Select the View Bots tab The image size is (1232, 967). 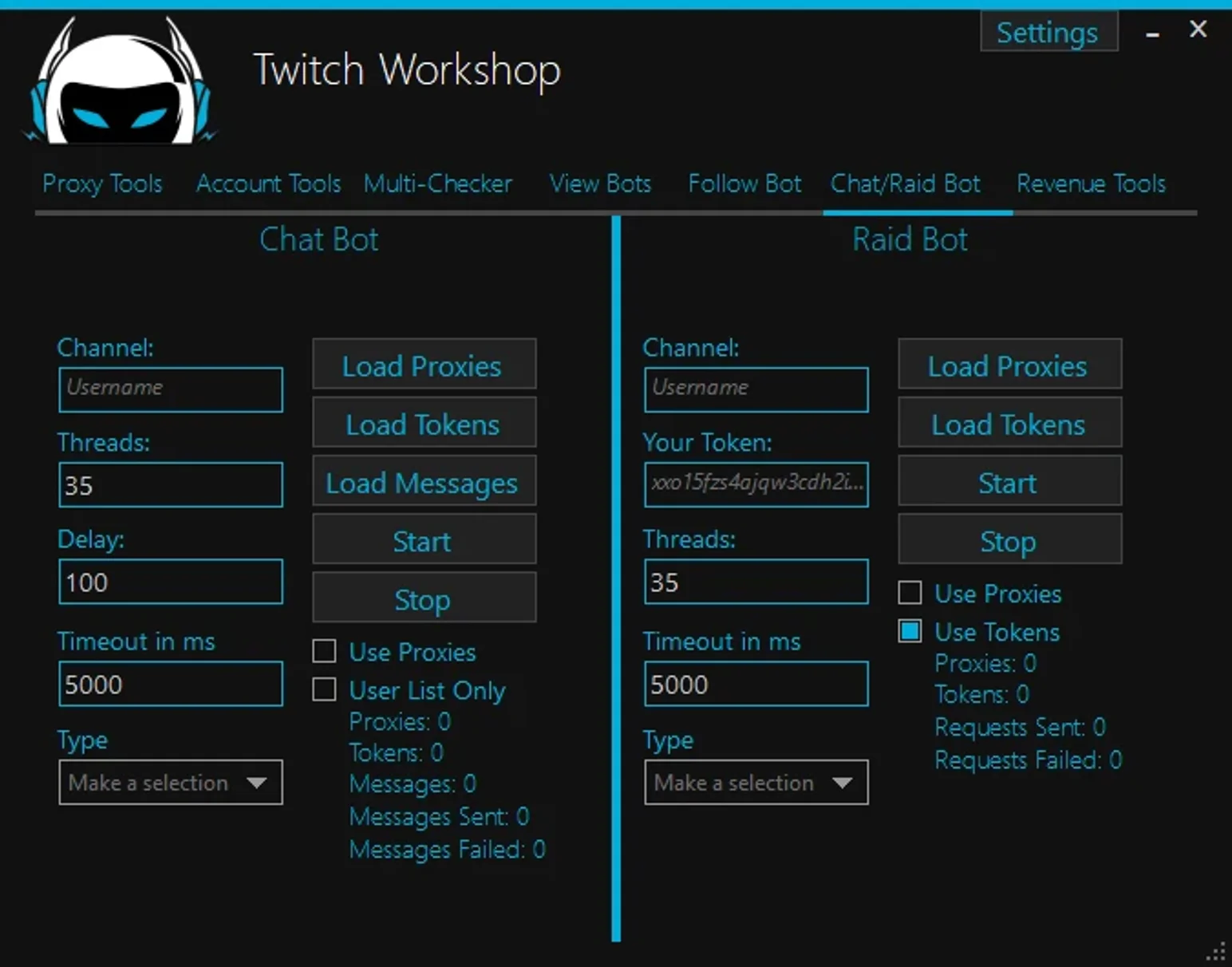tap(600, 184)
